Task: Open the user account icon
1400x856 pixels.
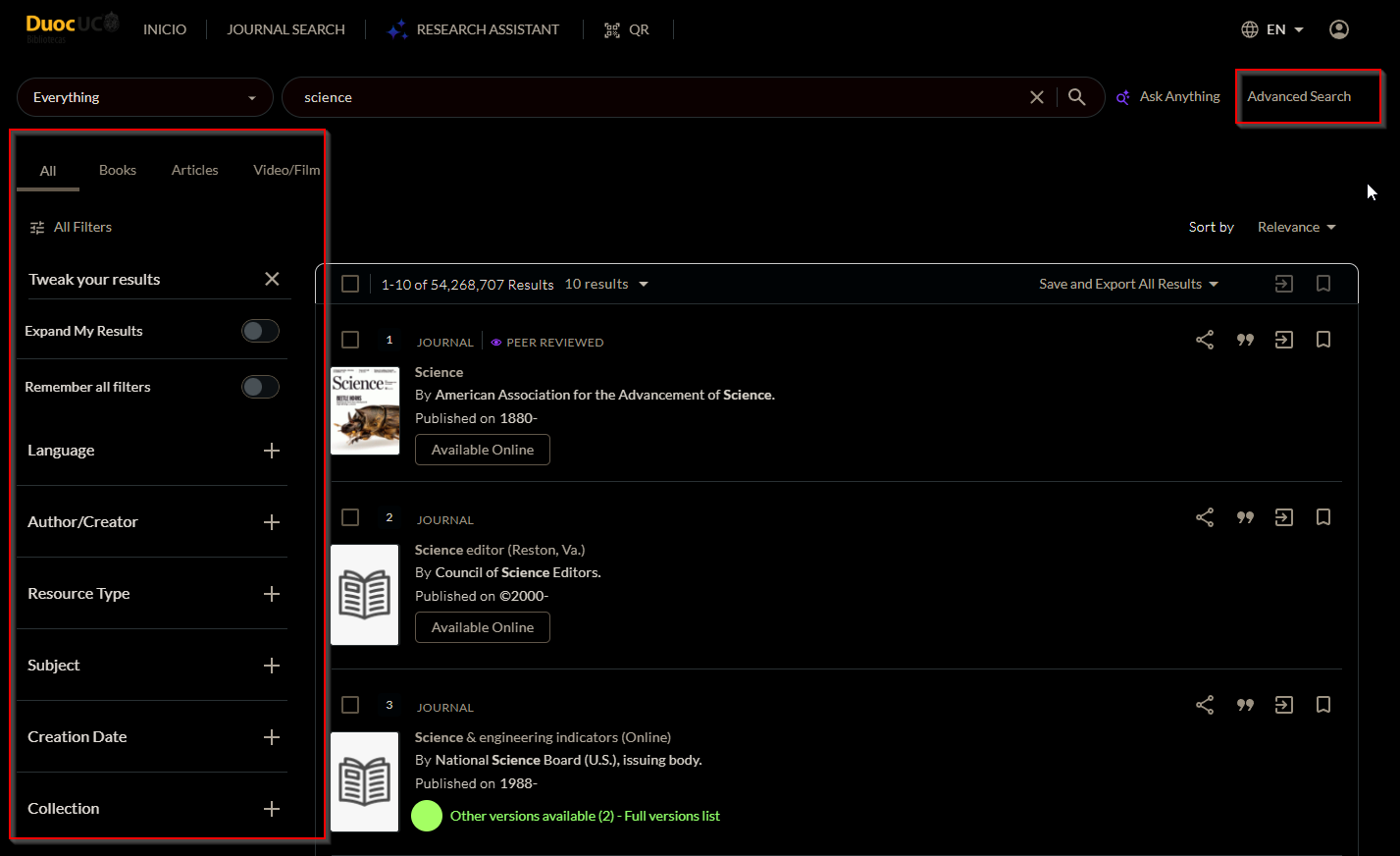Action: 1338,29
